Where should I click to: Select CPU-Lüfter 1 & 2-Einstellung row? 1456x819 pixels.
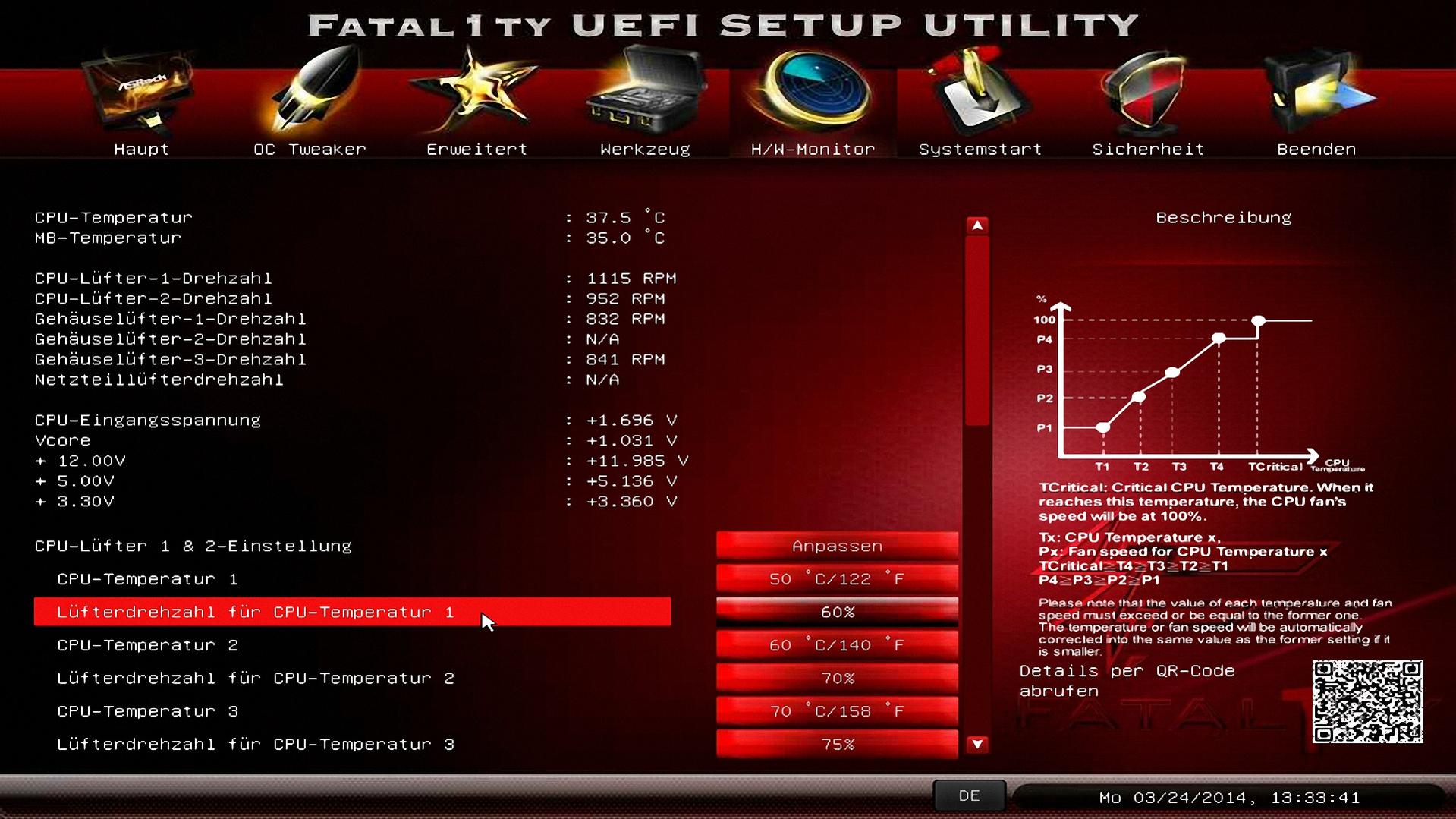pyautogui.click(x=353, y=546)
